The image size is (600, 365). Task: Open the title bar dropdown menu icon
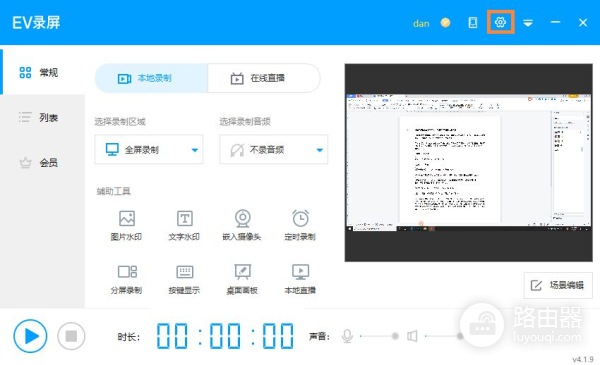[x=528, y=23]
